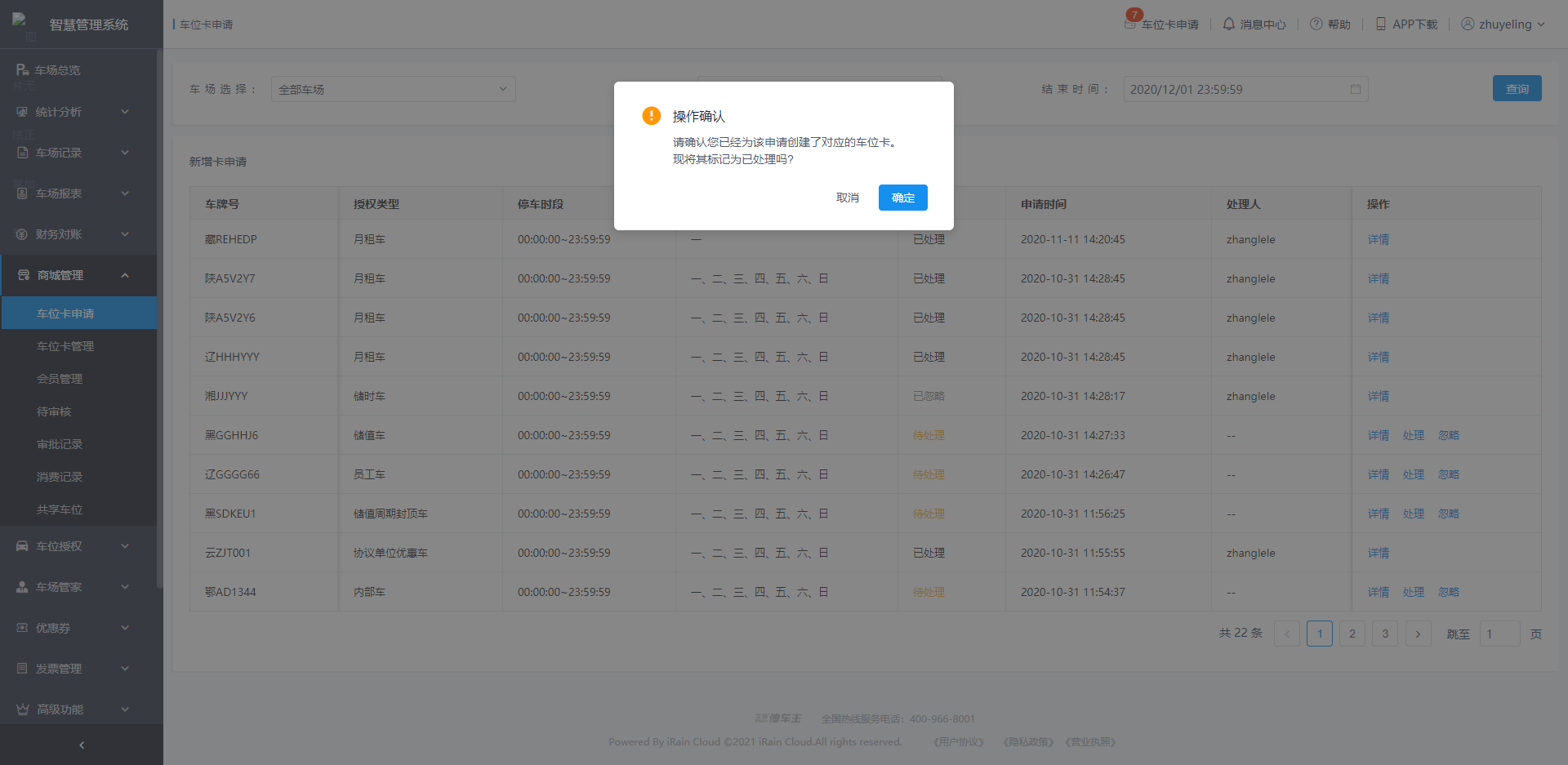Click the orange warning icon in dialog

coord(651,116)
